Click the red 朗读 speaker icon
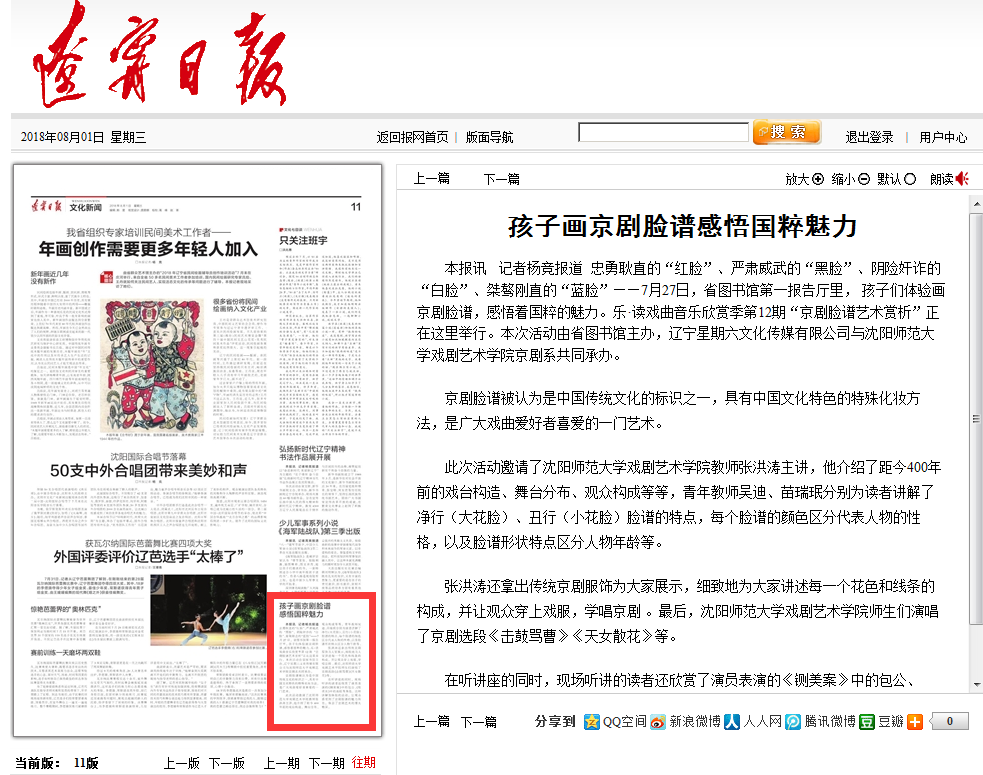The height and width of the screenshot is (775, 983). pos(962,179)
